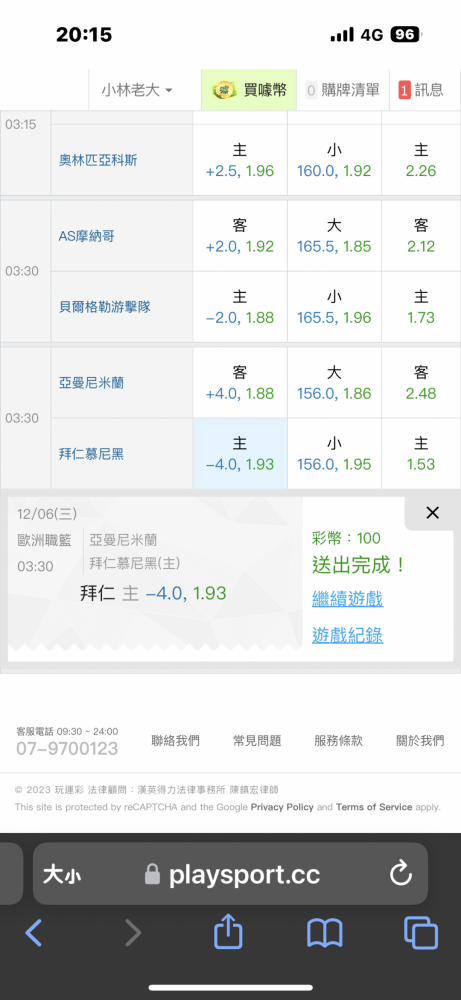This screenshot has height=1000, width=461.
Task: Open the Safari tabs overview icon
Action: (x=421, y=933)
